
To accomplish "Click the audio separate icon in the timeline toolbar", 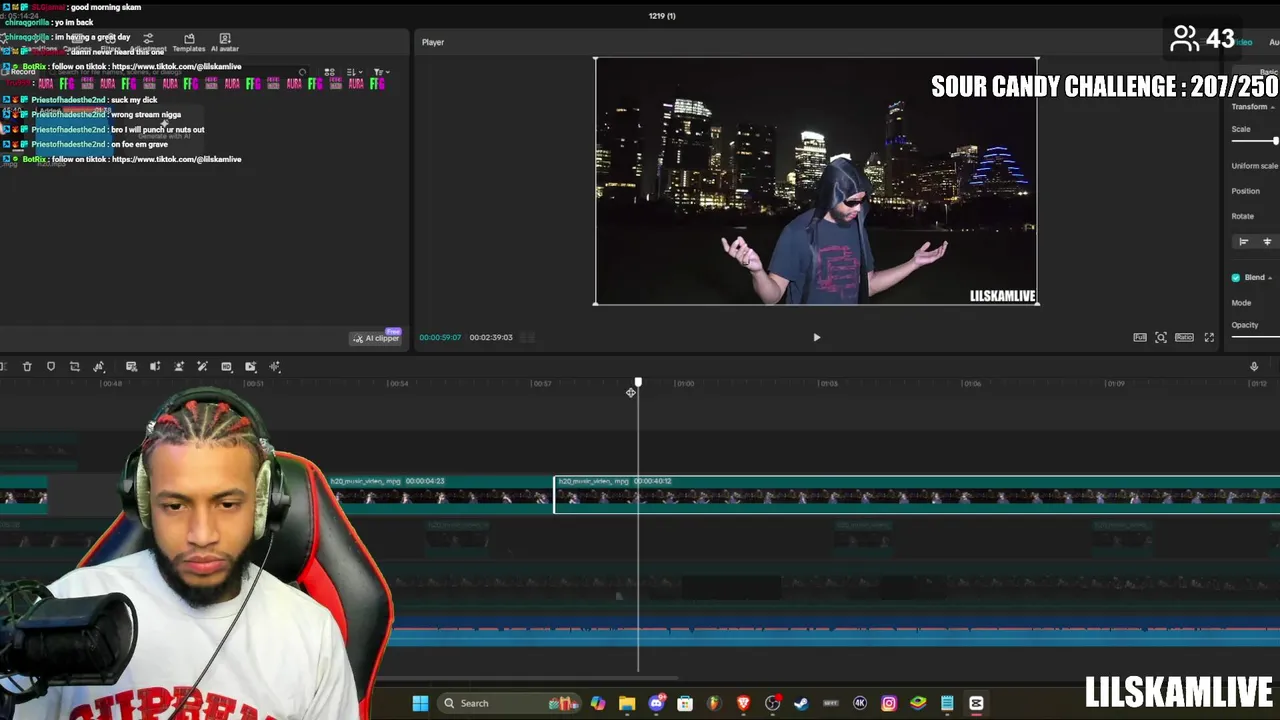I will coord(155,367).
